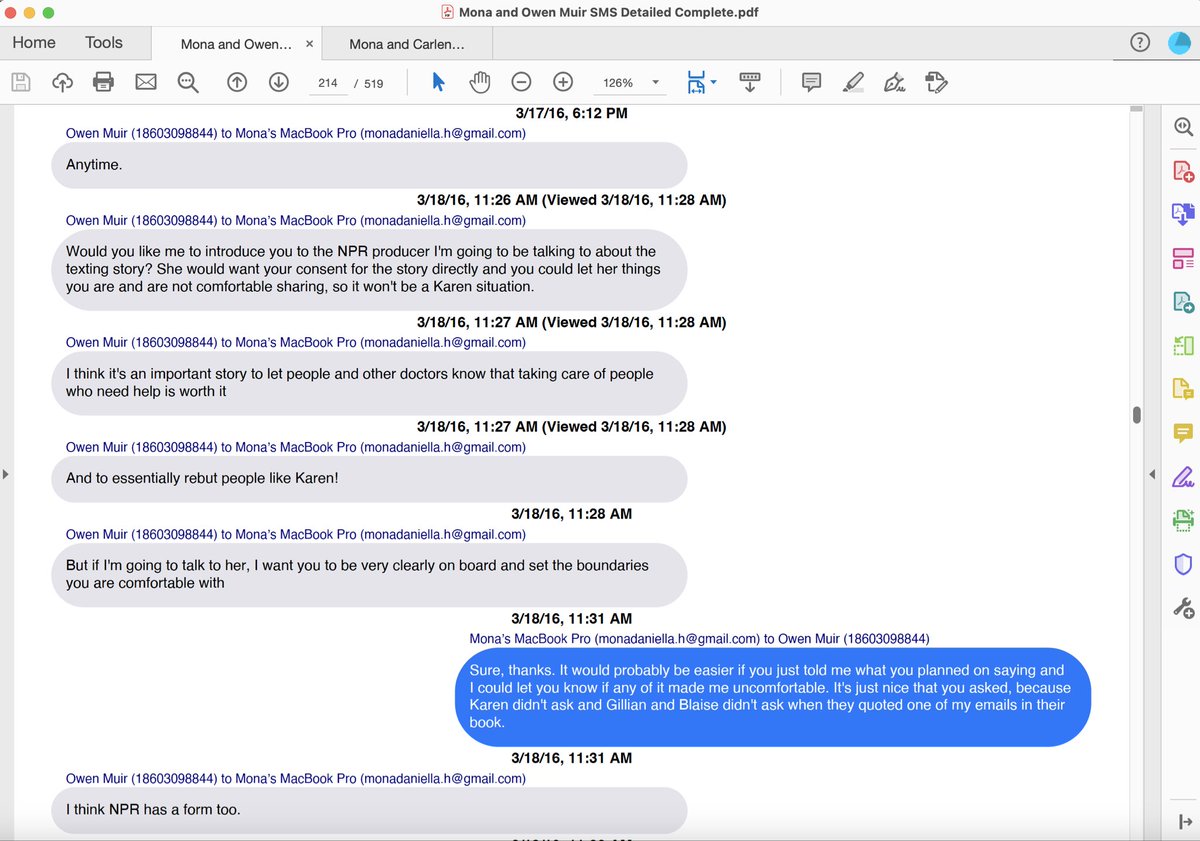The width and height of the screenshot is (1200, 841).
Task: Select the arrow selection tool
Action: tap(438, 82)
